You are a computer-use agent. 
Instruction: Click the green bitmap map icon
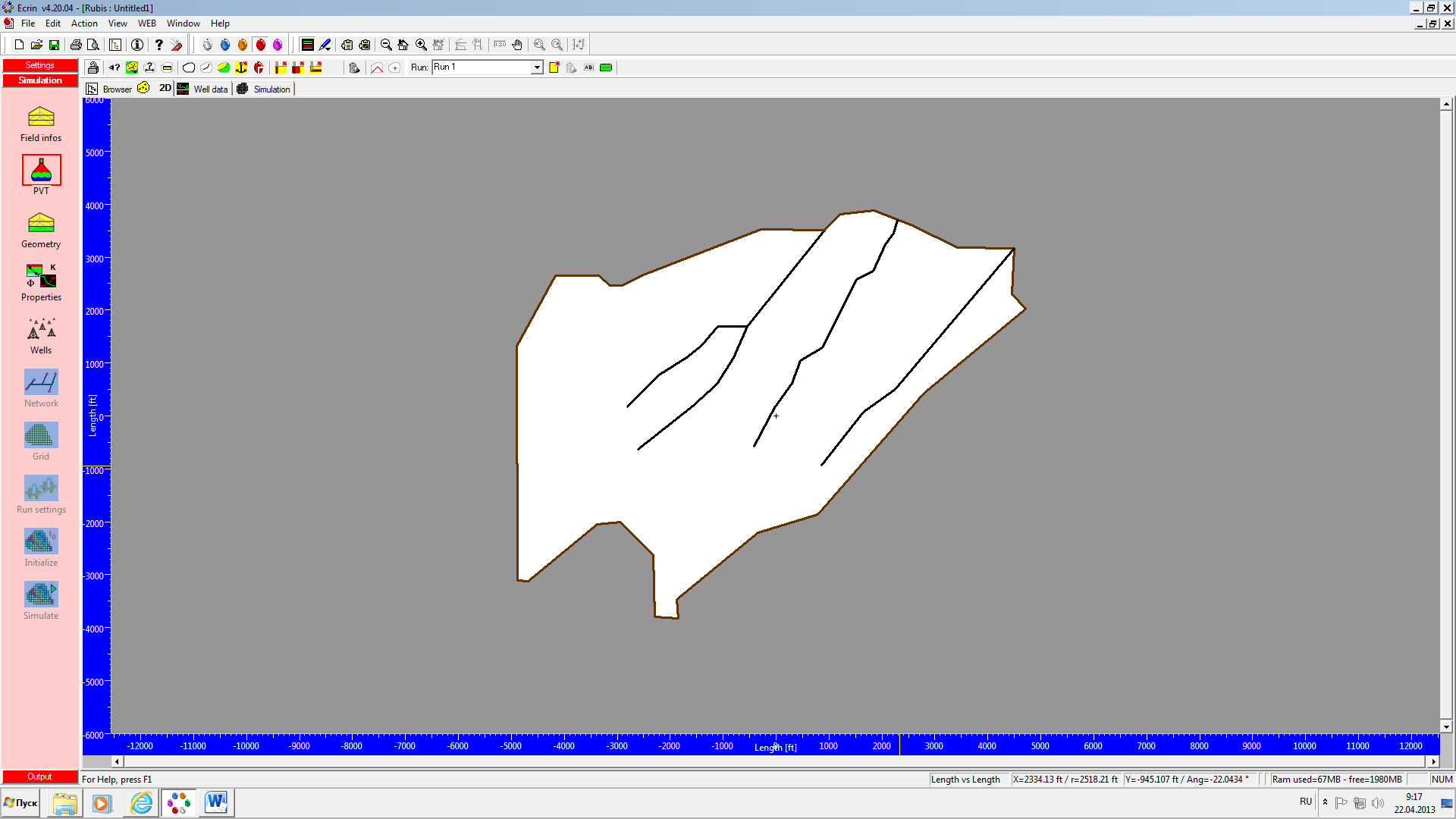click(x=132, y=67)
